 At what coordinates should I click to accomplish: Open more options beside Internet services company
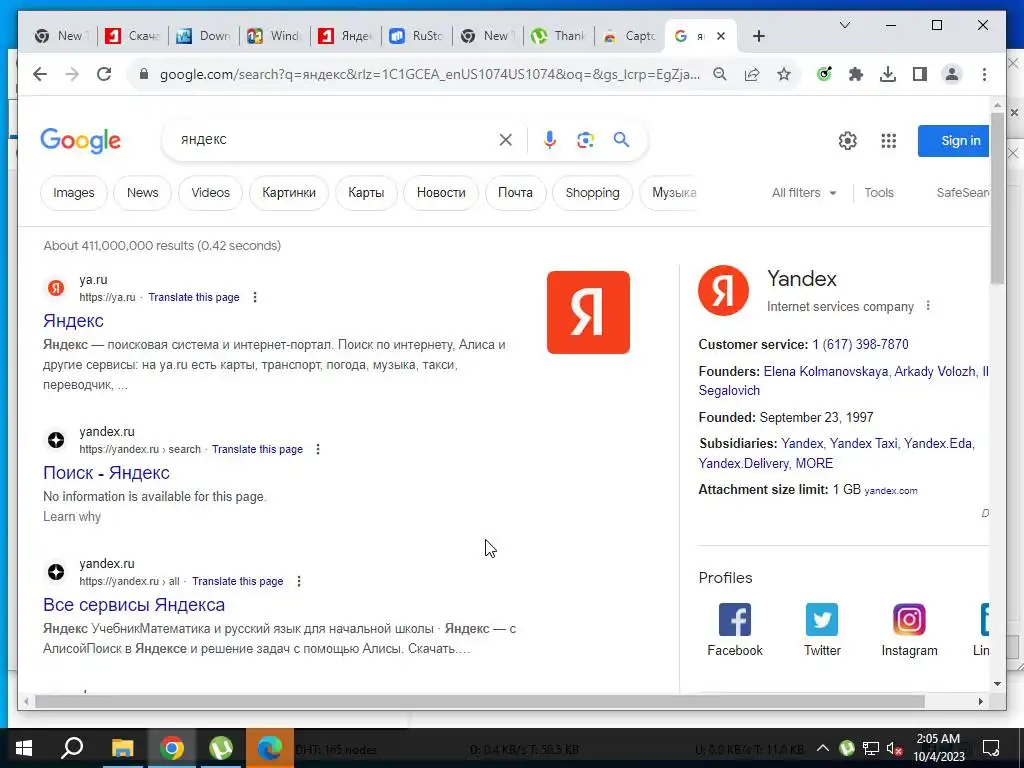(x=927, y=306)
